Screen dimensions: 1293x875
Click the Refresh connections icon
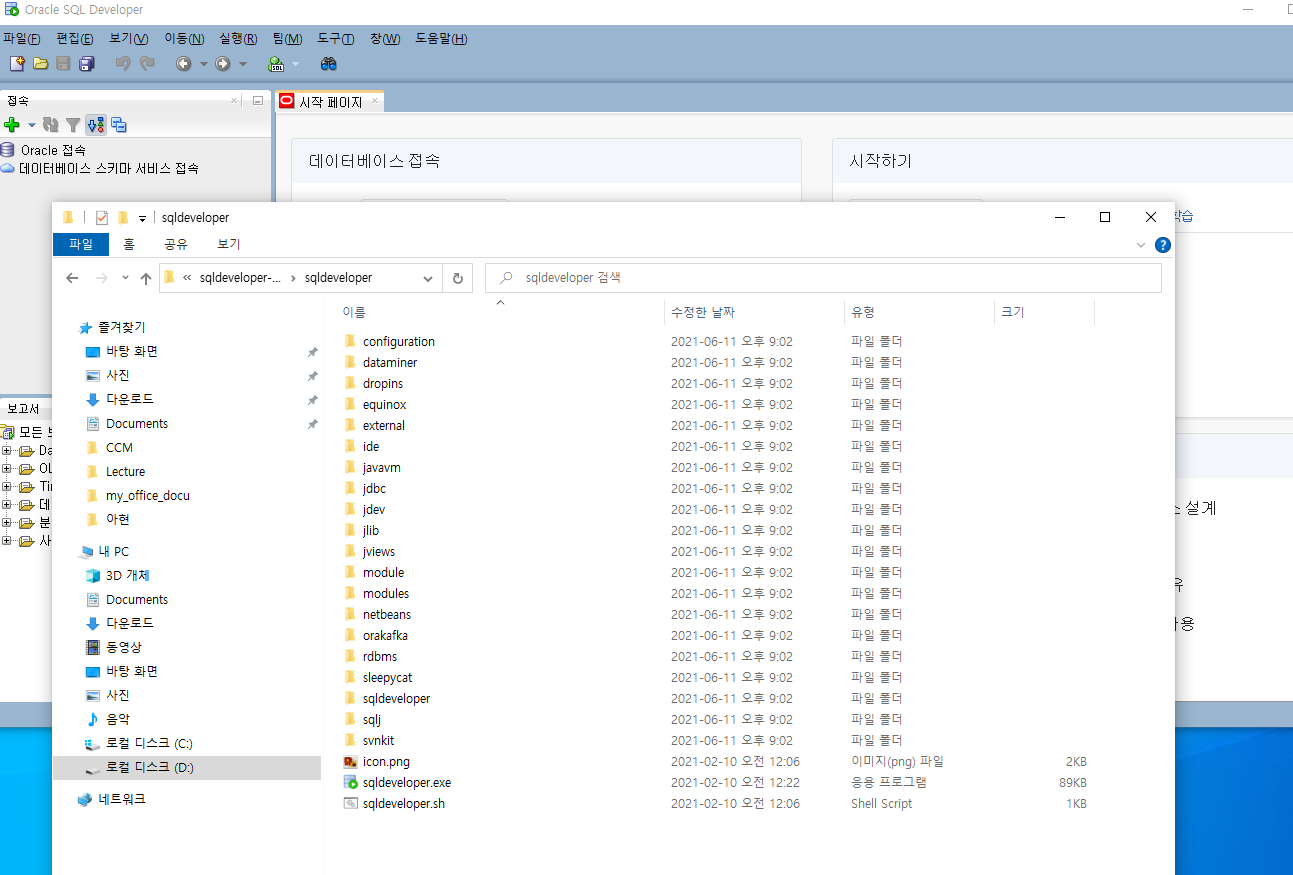[x=50, y=125]
